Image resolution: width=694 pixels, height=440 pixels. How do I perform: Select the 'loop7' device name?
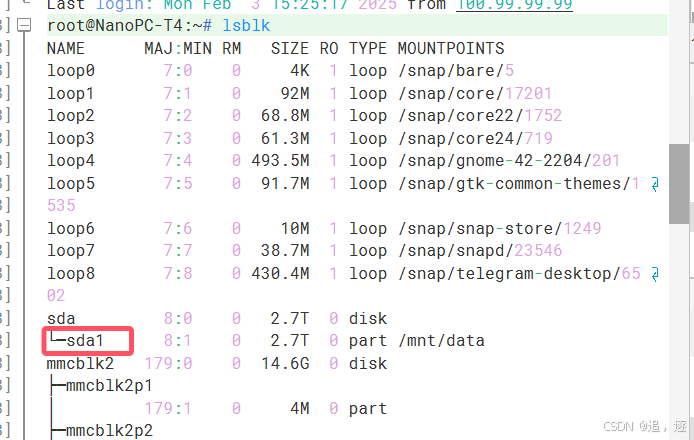tap(71, 251)
